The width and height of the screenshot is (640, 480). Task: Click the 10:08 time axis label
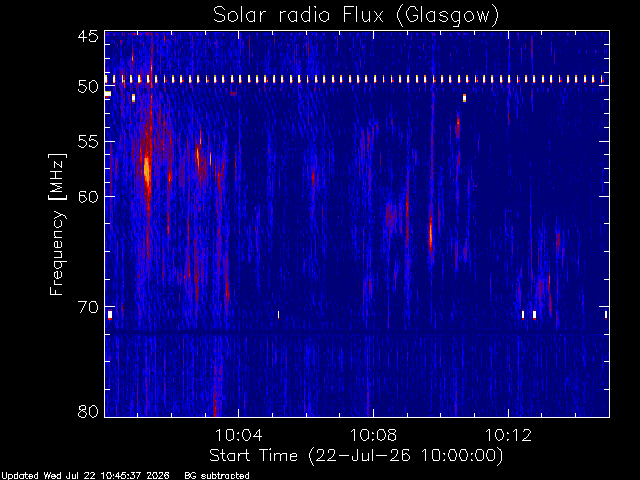(373, 435)
